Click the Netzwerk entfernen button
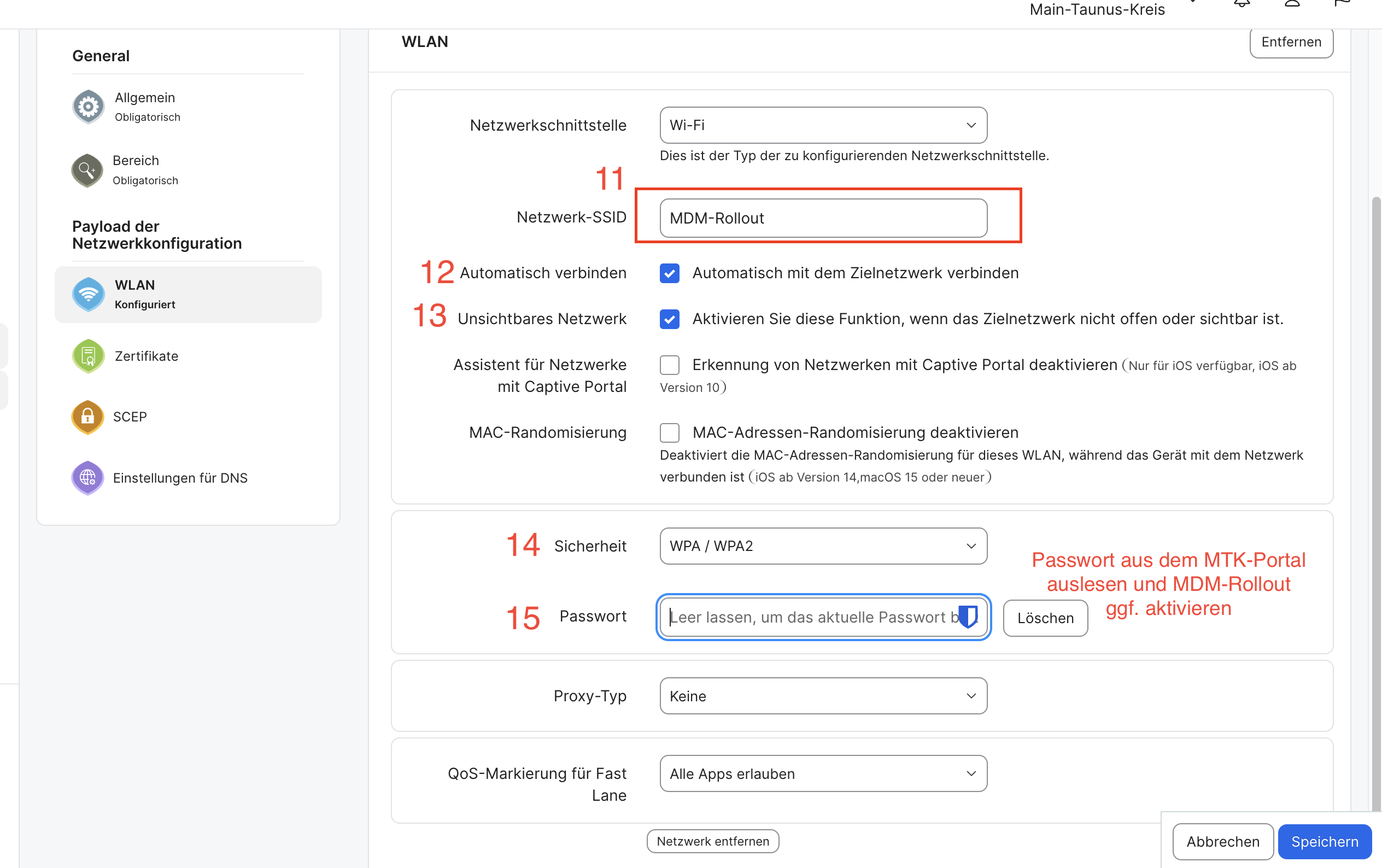This screenshot has height=868, width=1382. pyautogui.click(x=713, y=841)
